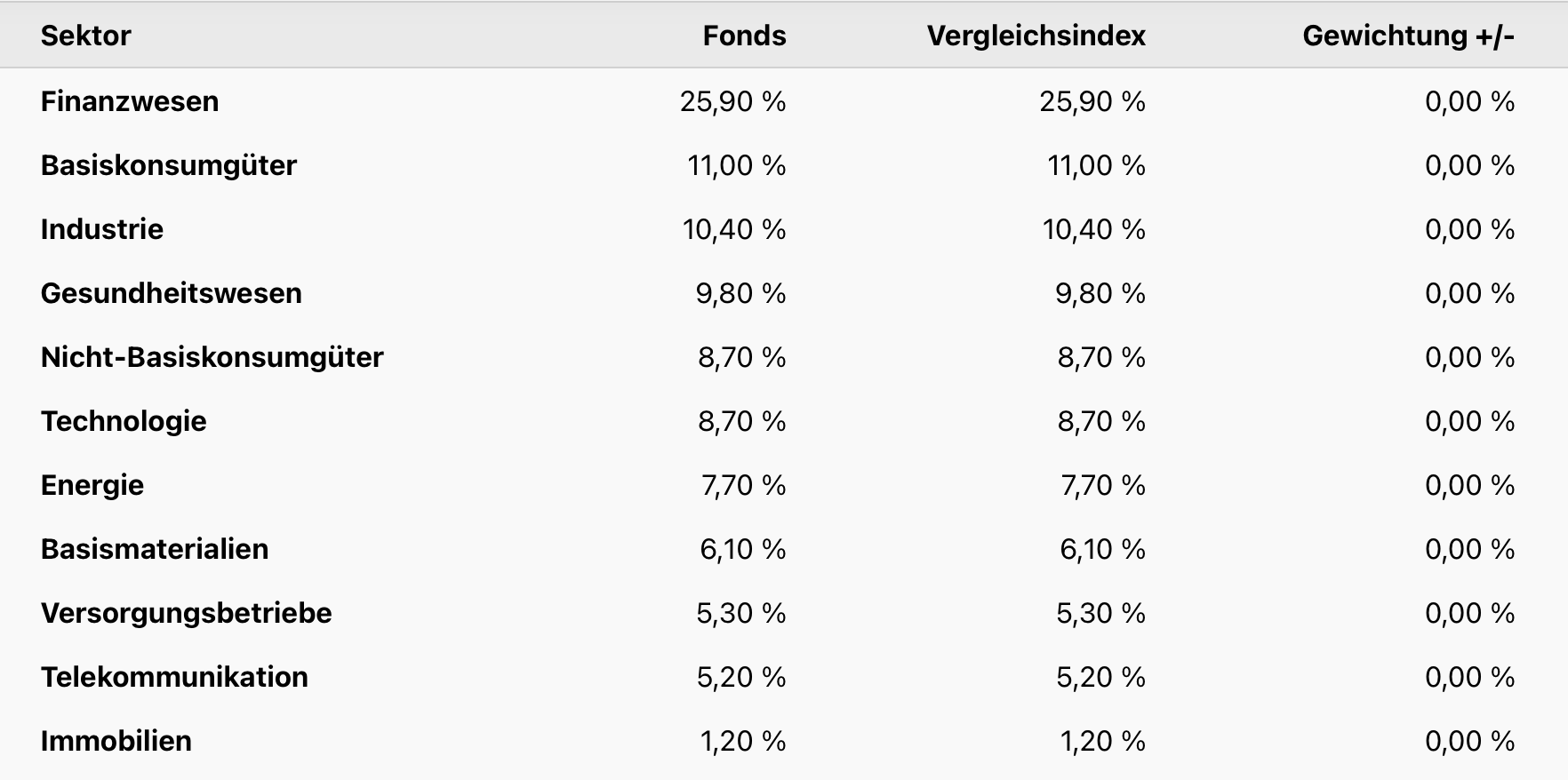
Task: Click the Telekommunikation sector label
Action: point(174,677)
